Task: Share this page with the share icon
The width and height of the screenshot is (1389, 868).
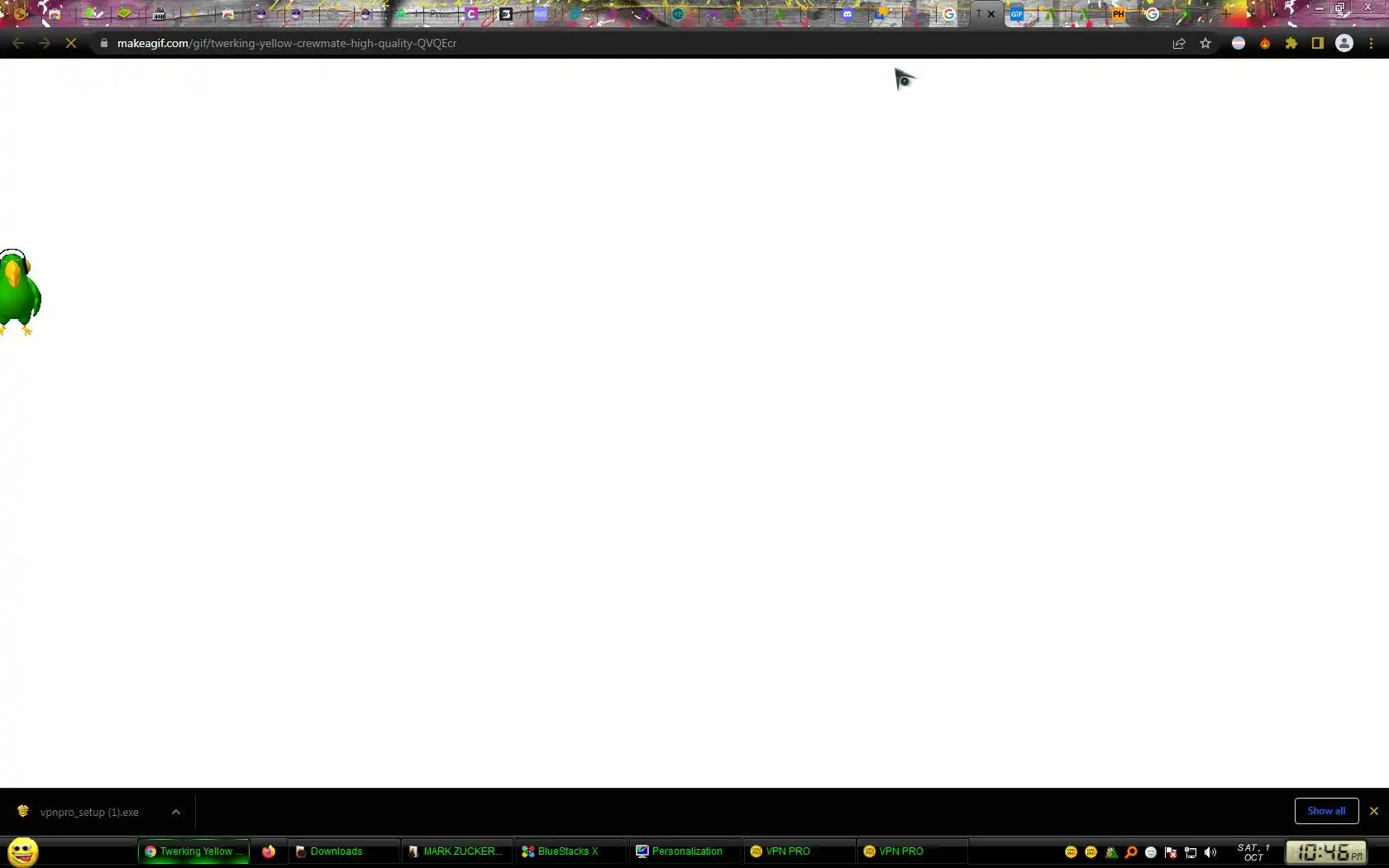Action: coord(1179,43)
